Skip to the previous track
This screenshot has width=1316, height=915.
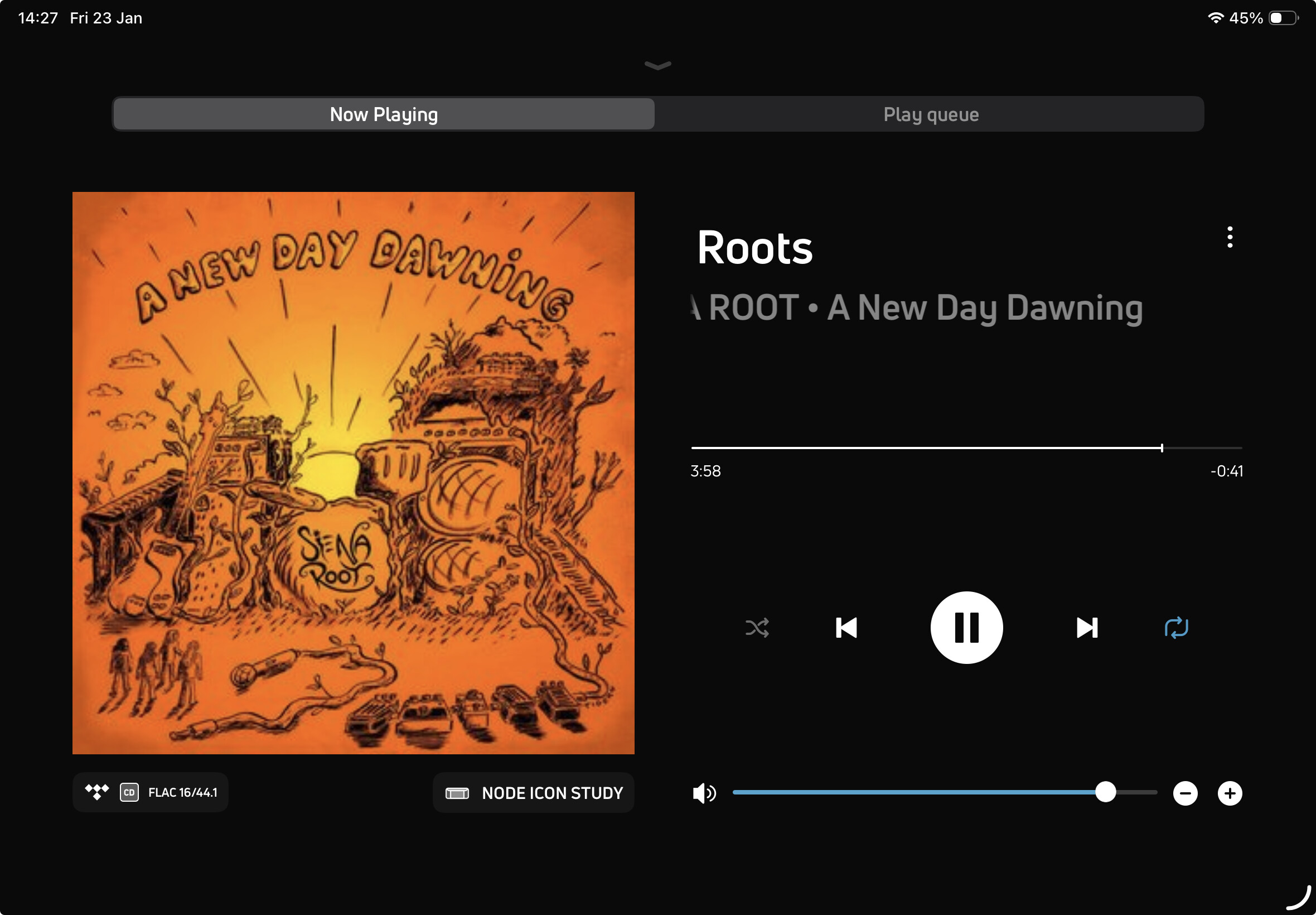coord(846,628)
